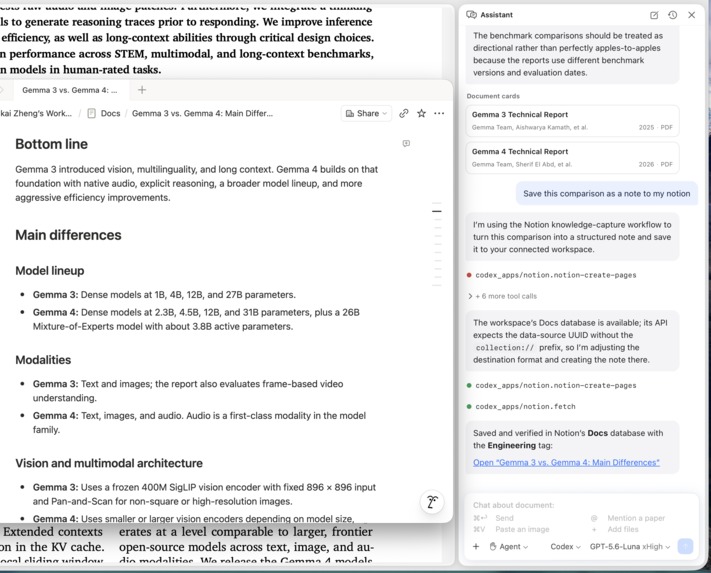Open Codex provider dropdown
The image size is (711, 573).
tap(565, 547)
